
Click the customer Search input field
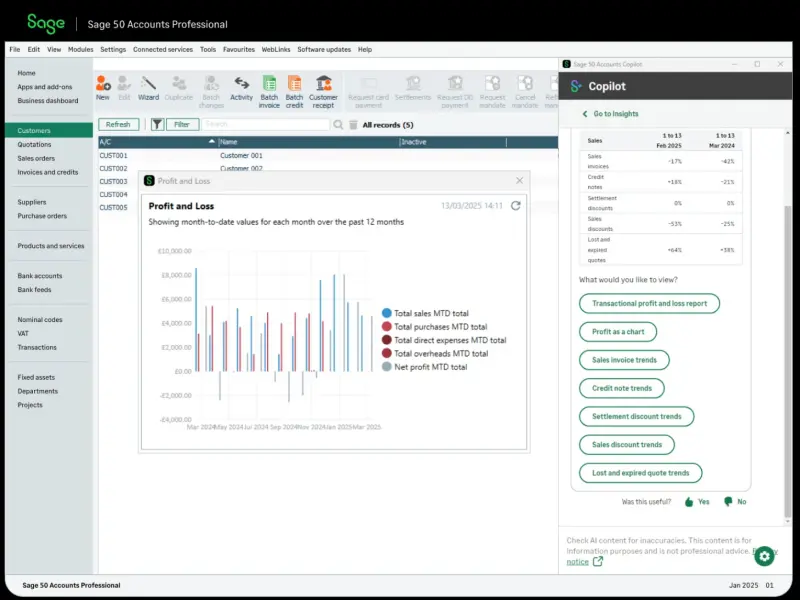point(265,125)
